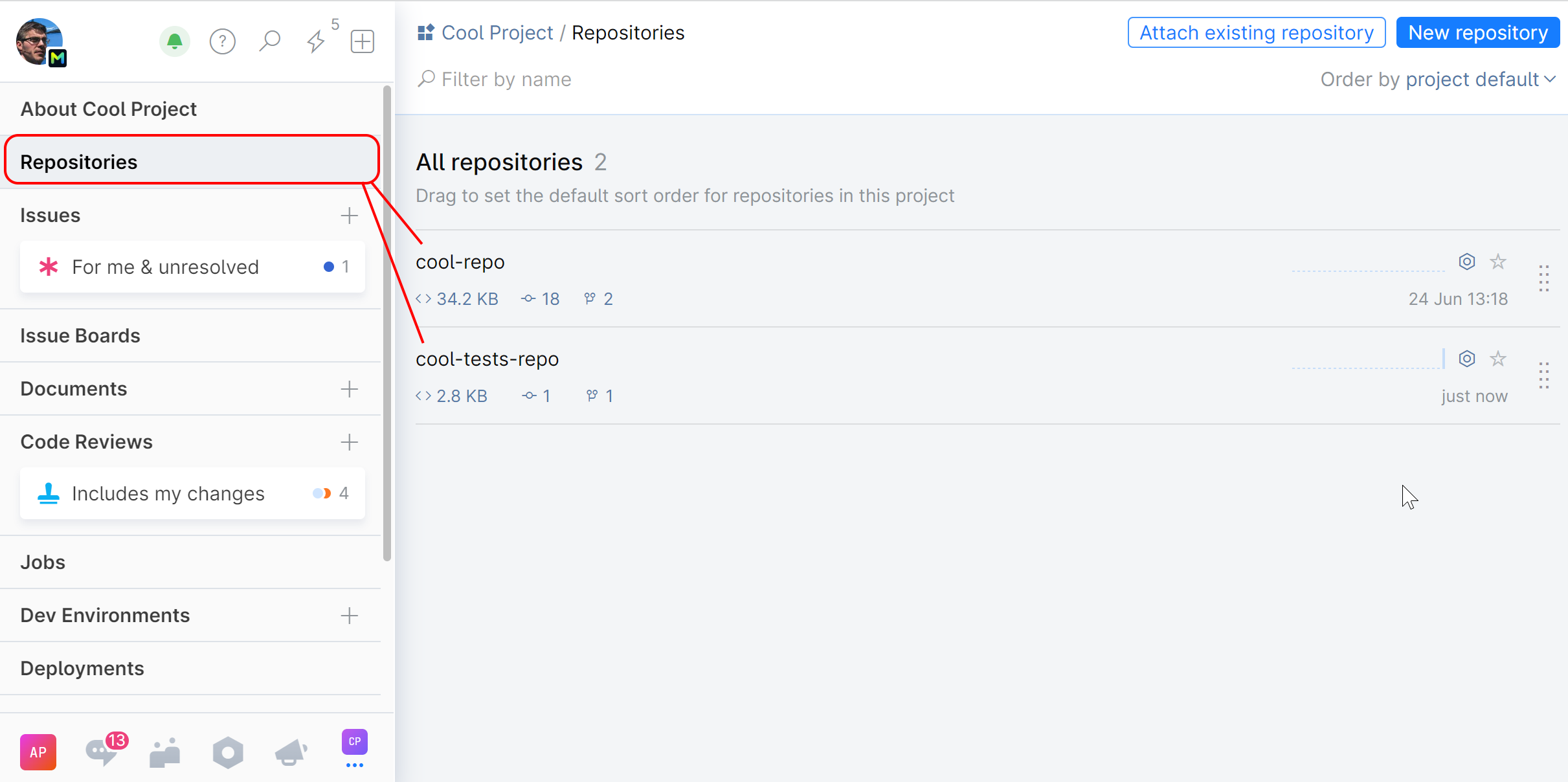Click the plus next to Code Reviews
Viewport: 1568px width, 782px height.
click(x=349, y=442)
